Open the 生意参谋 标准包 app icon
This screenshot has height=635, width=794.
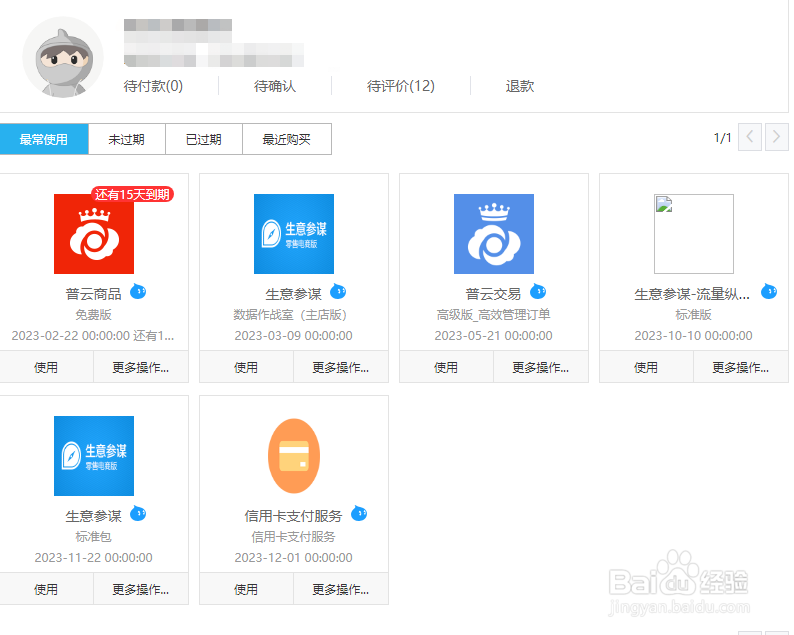coord(94,456)
